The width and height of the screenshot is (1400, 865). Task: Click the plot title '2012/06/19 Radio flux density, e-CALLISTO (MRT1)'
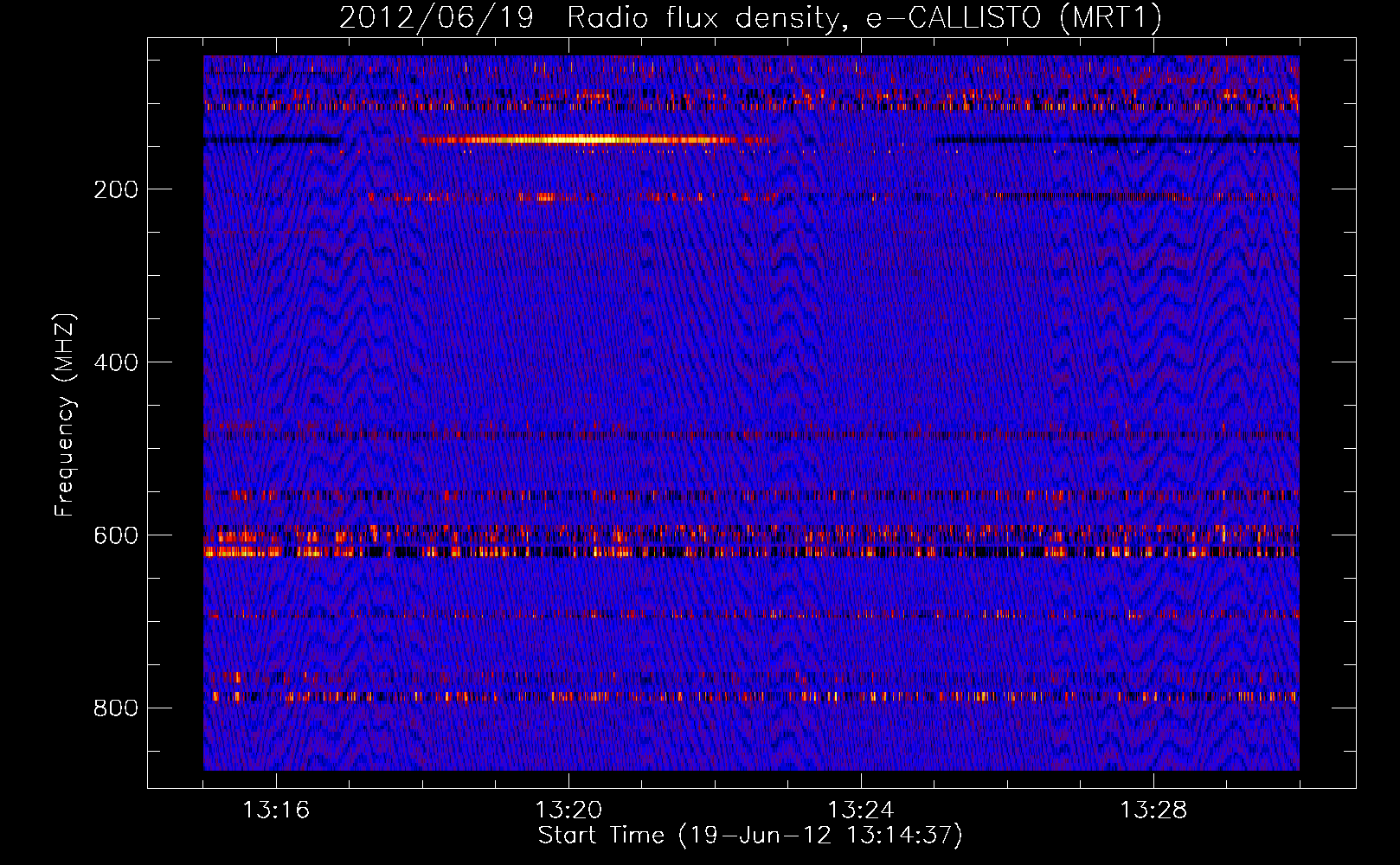pyautogui.click(x=750, y=17)
